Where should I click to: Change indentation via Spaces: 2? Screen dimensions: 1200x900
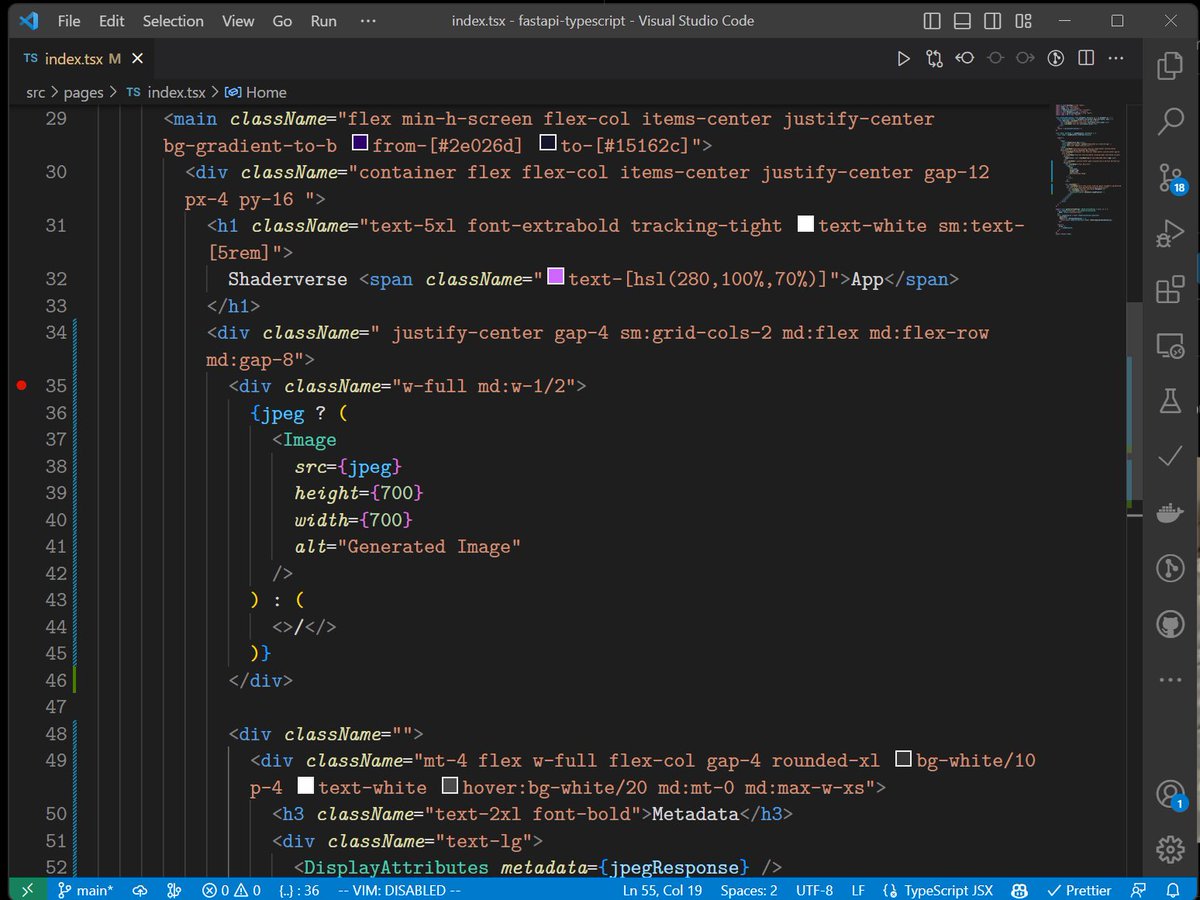click(x=749, y=890)
